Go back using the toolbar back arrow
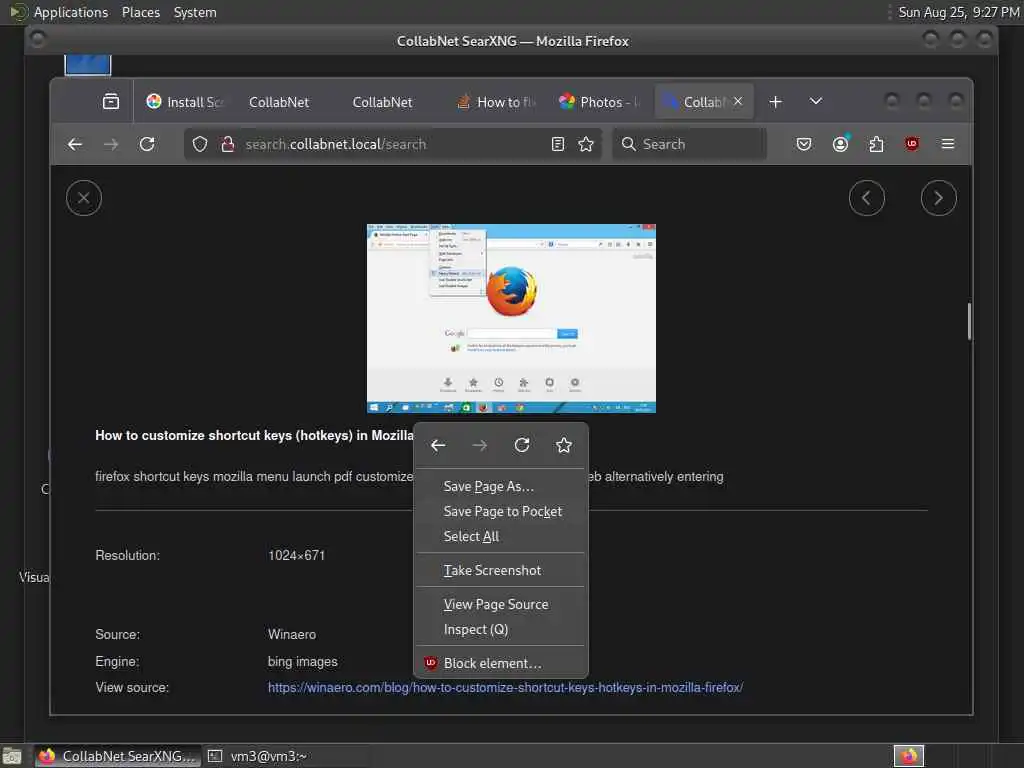 coord(75,144)
